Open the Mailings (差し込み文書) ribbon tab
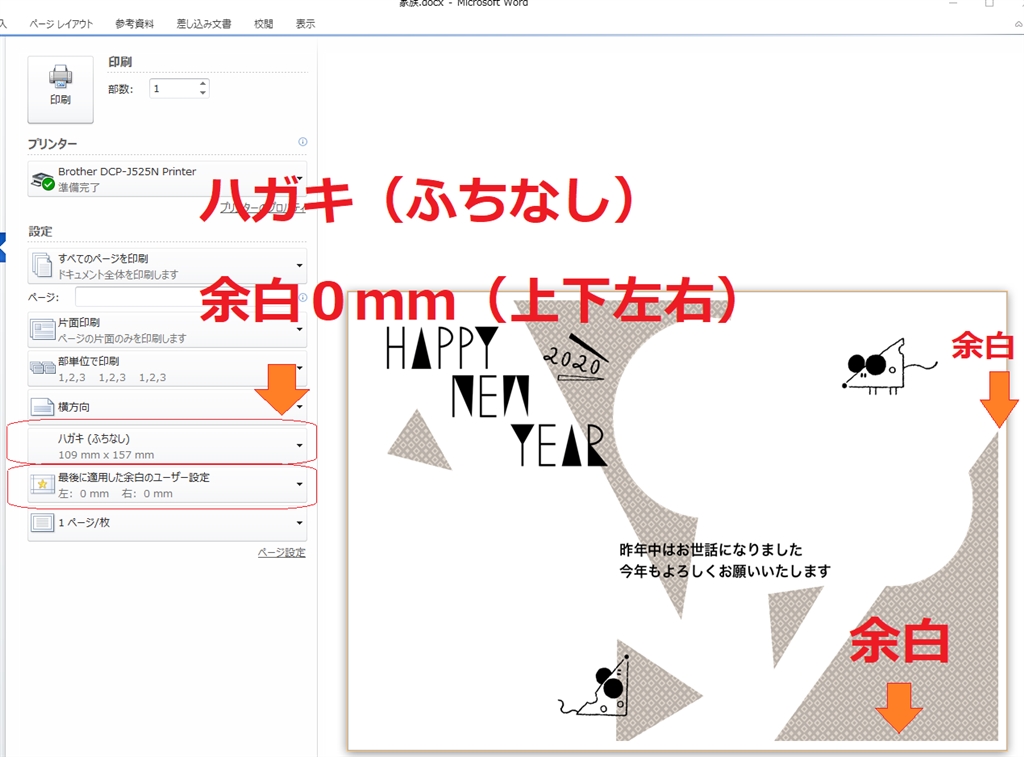Viewport: 1024px width, 757px height. [x=204, y=24]
